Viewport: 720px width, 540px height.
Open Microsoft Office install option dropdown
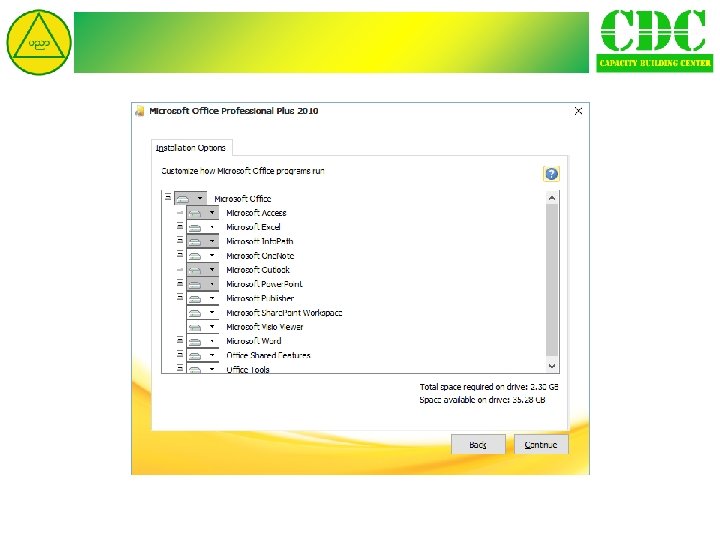click(x=190, y=198)
